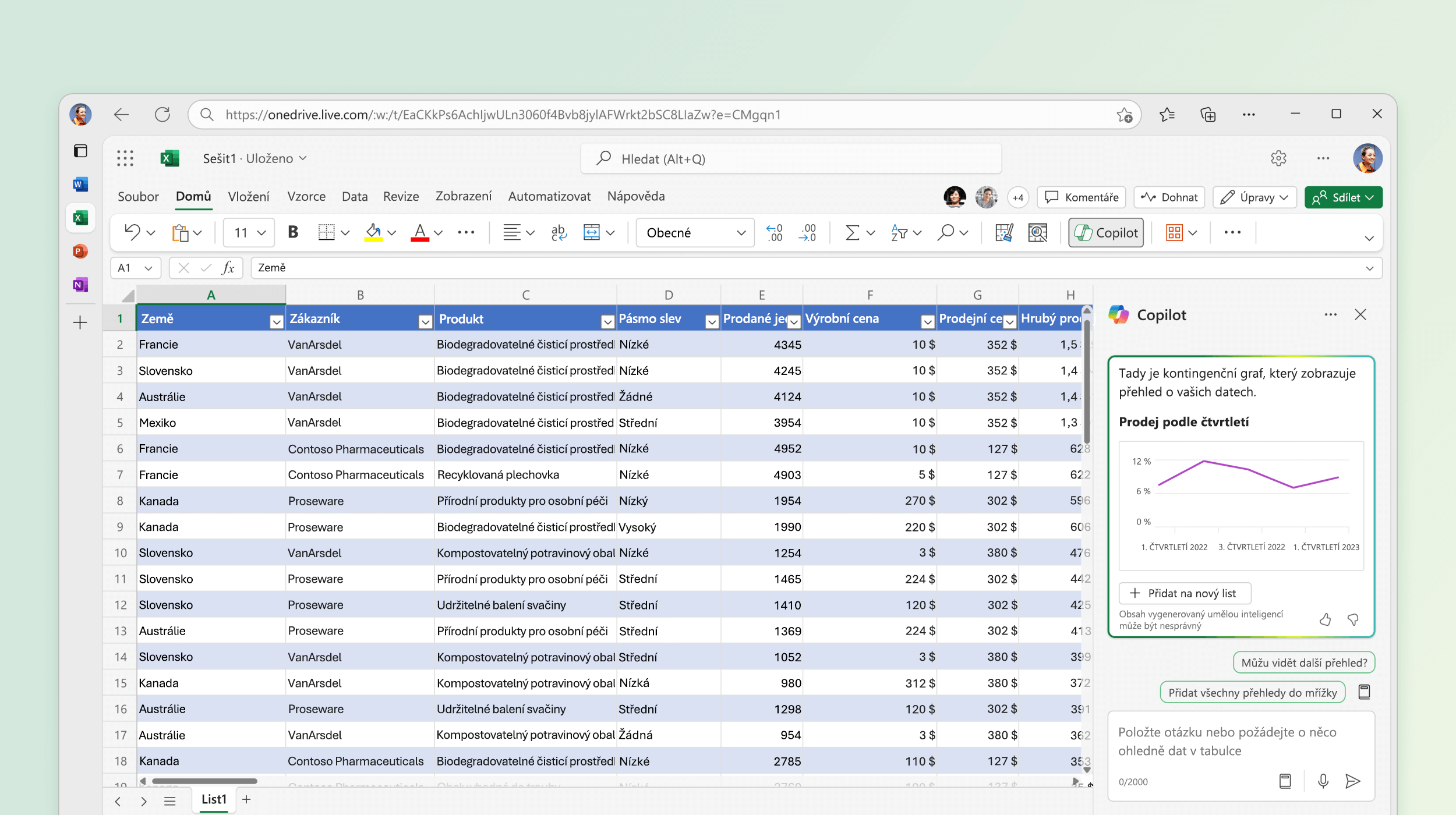1456x815 pixels.
Task: Click the Sdílet share button
Action: pyautogui.click(x=1344, y=197)
